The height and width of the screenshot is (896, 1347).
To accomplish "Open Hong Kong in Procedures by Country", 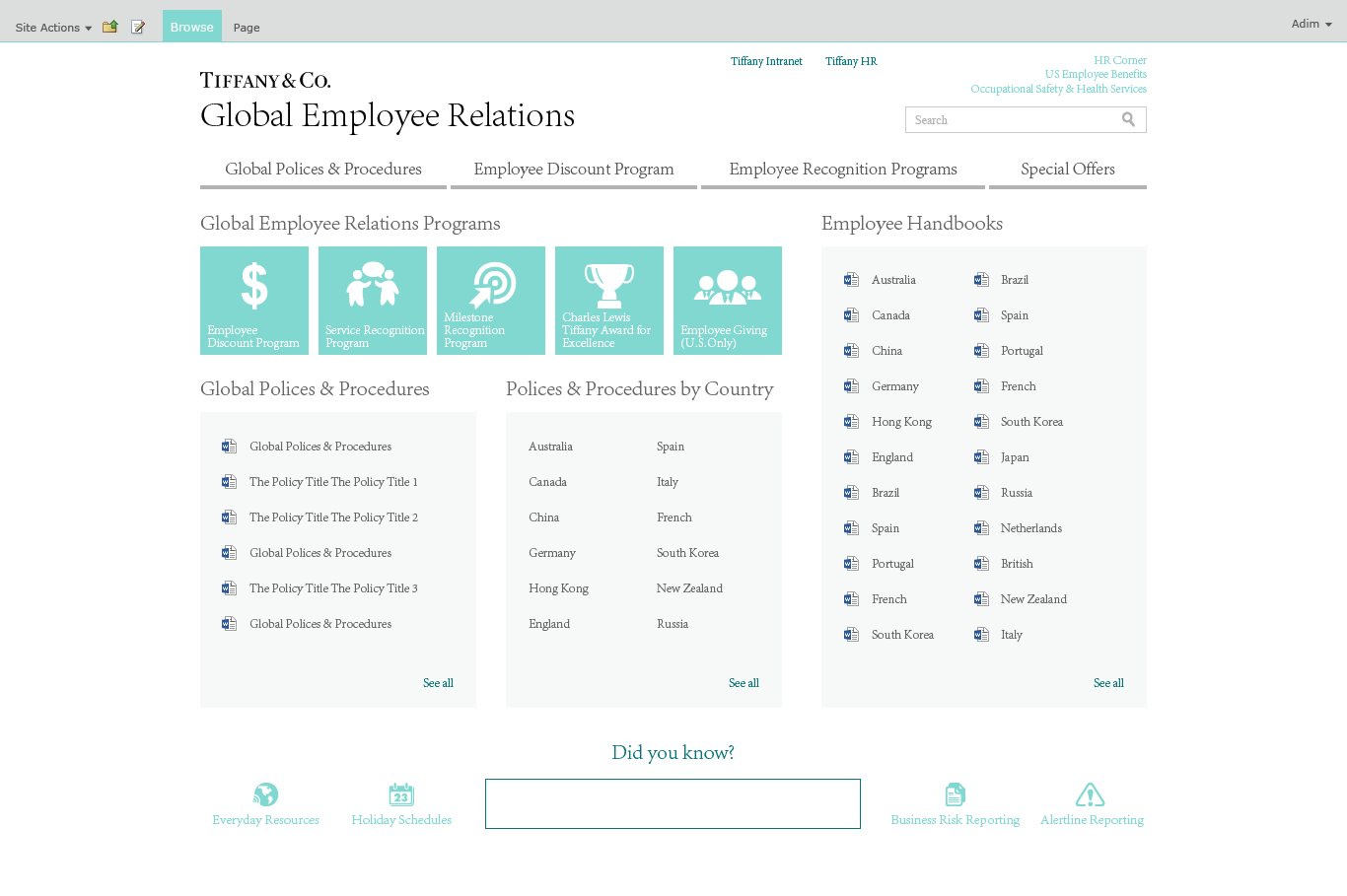I will [x=558, y=588].
